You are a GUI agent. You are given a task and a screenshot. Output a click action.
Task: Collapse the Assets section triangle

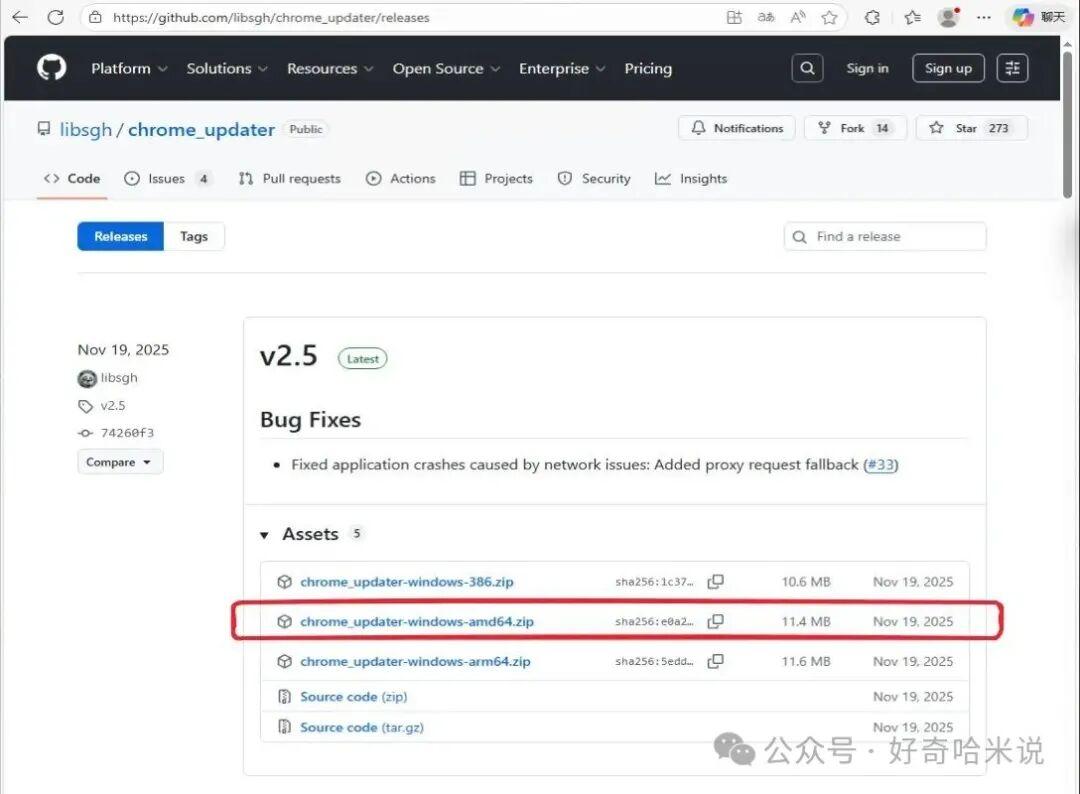click(x=264, y=535)
